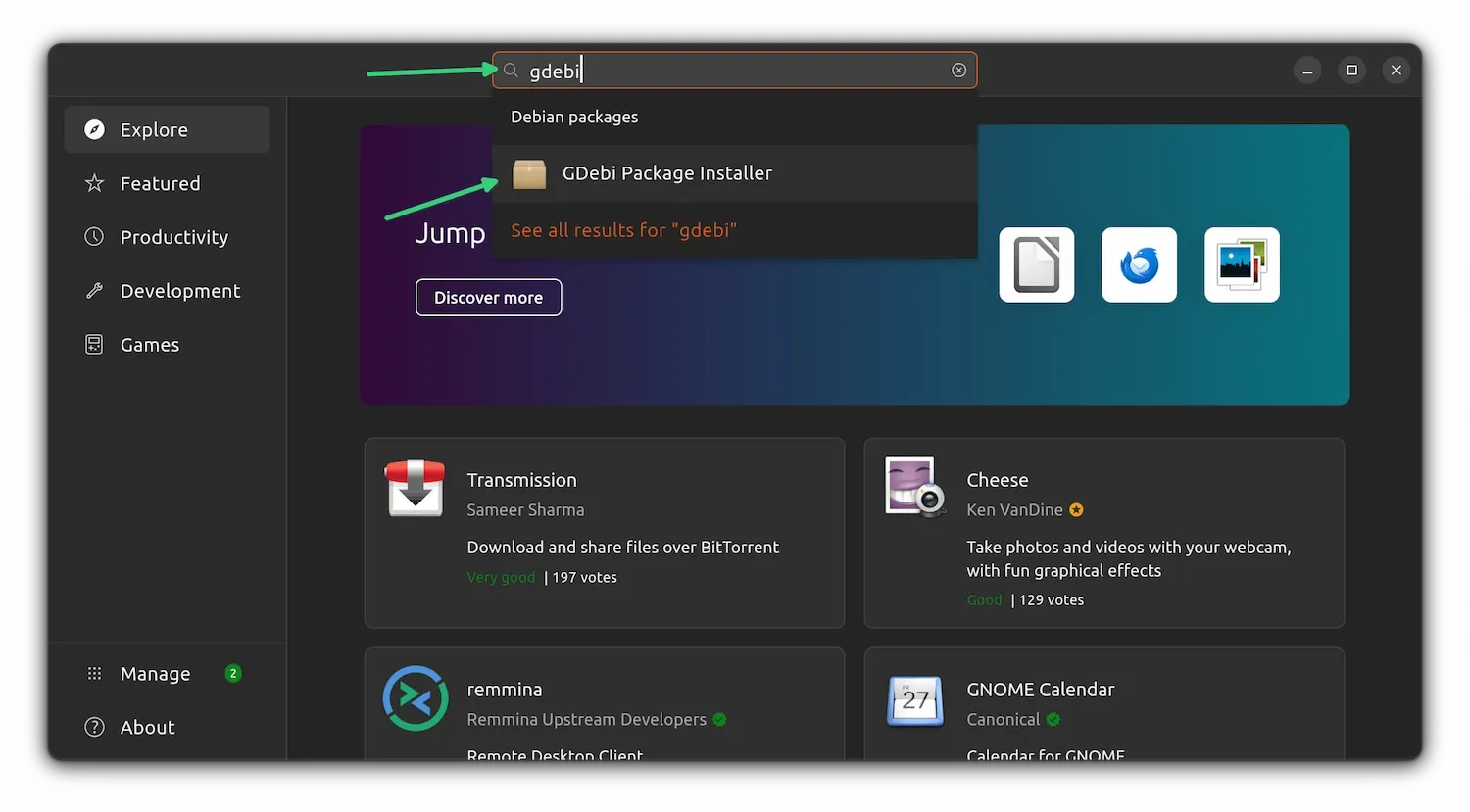Click the Sameer Sharma publisher name
Screen dimensions: 1470x812
point(525,510)
